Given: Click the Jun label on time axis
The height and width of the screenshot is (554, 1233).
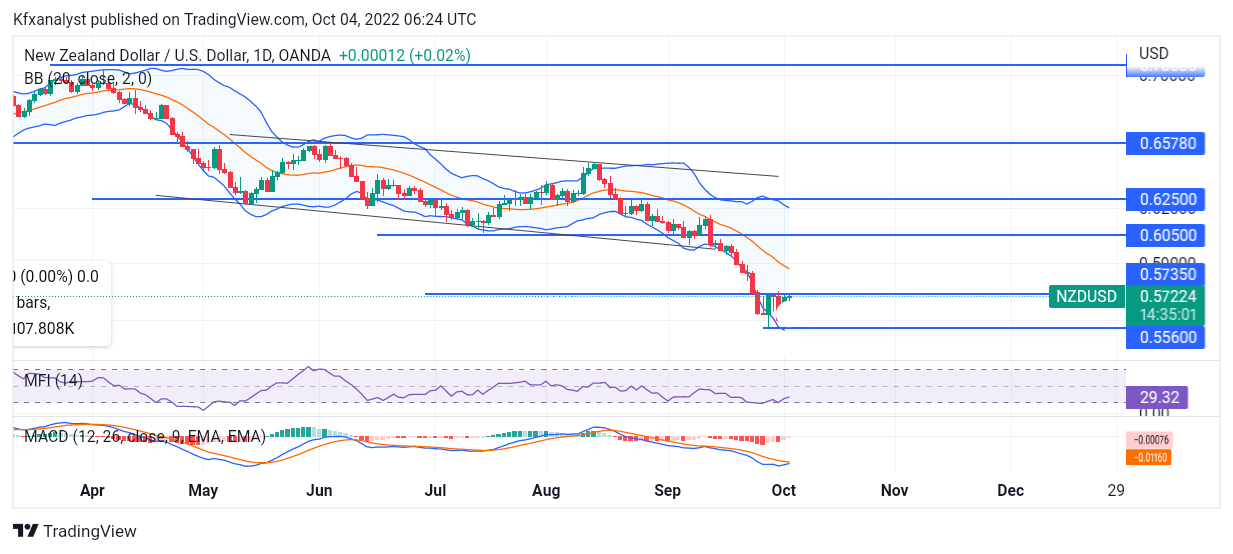Looking at the screenshot, I should [319, 491].
